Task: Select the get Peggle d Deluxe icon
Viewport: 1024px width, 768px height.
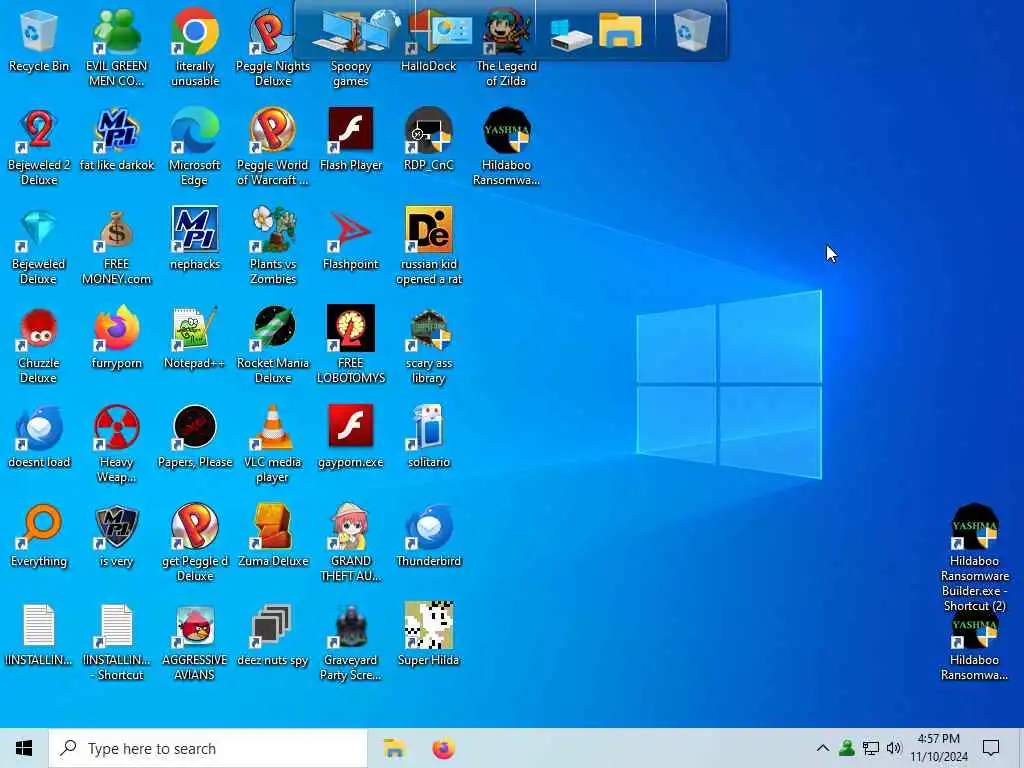Action: 195,543
